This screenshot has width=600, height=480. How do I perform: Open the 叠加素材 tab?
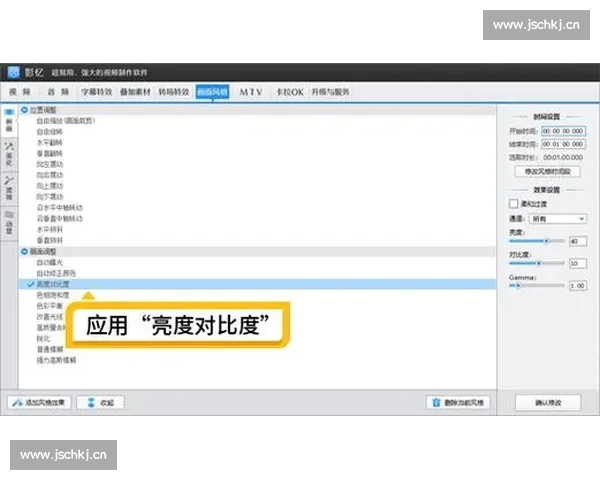pyautogui.click(x=135, y=92)
